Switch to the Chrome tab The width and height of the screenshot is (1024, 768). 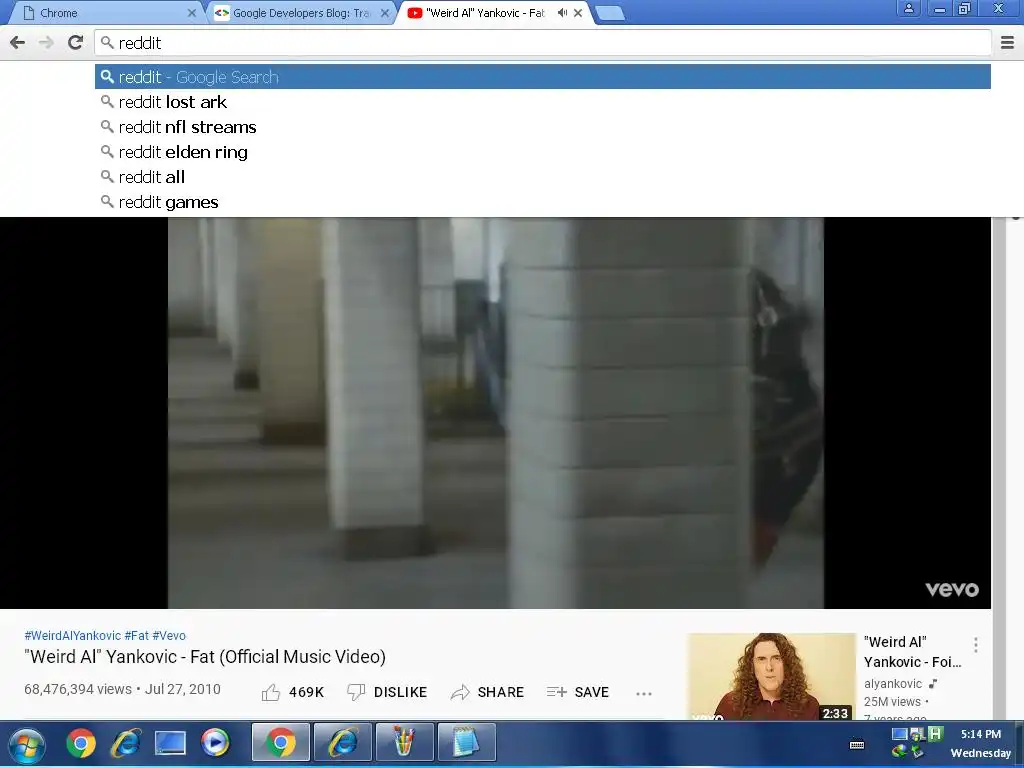[104, 13]
